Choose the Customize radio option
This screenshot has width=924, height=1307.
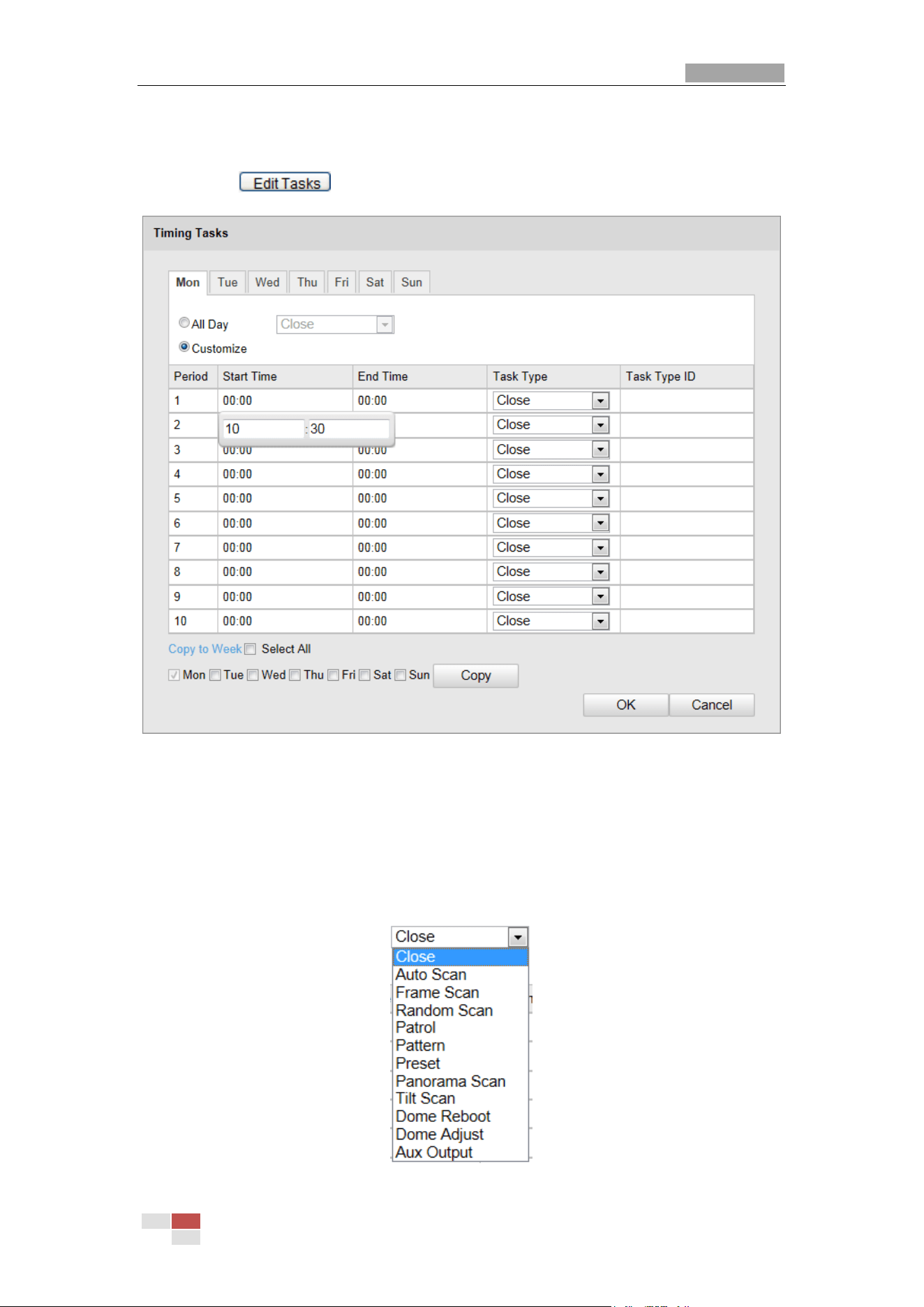click(184, 347)
